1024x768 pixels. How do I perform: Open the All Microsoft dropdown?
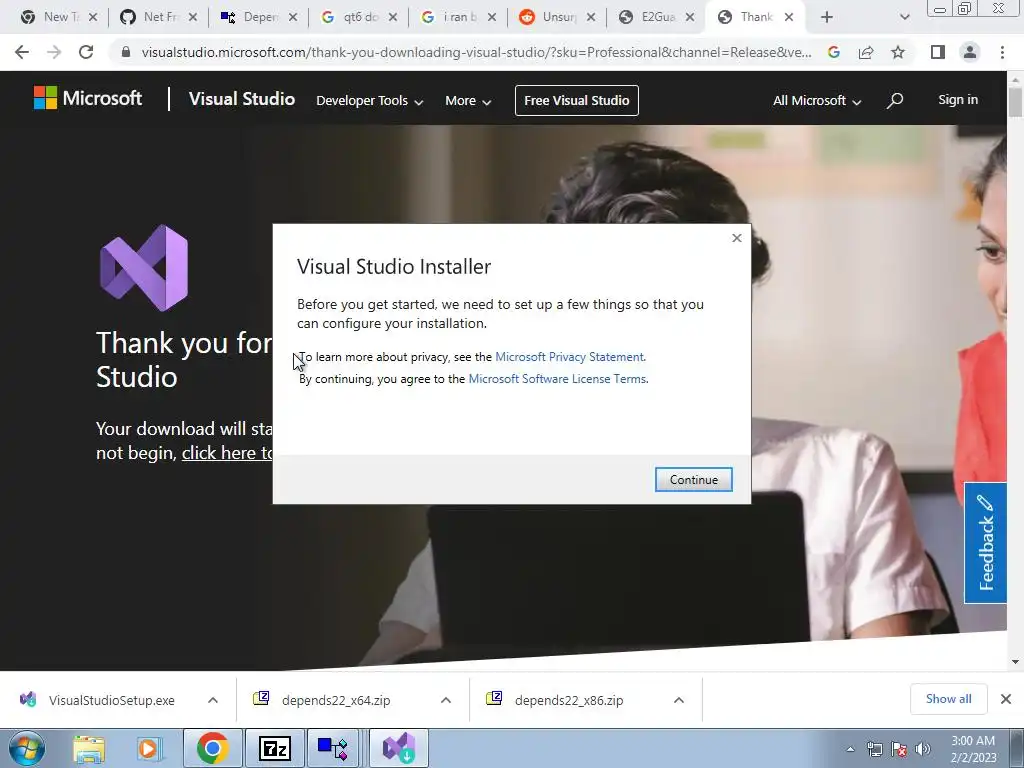[x=817, y=101]
